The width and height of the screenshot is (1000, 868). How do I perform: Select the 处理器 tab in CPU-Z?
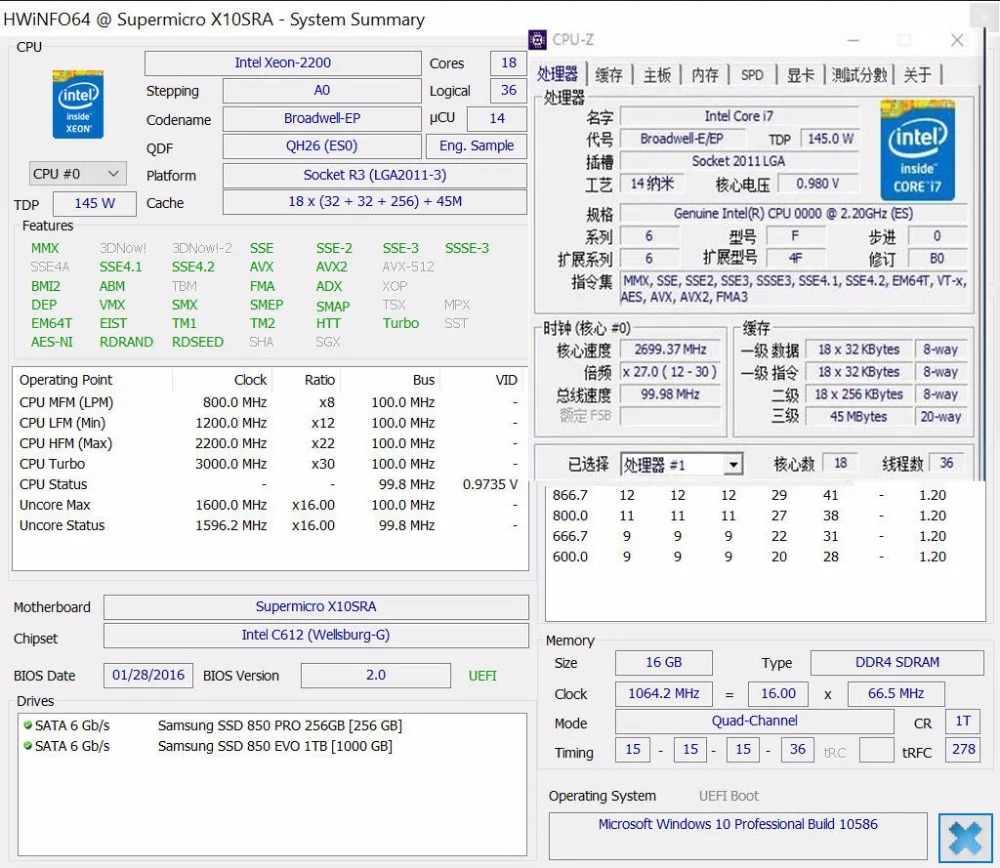[557, 74]
